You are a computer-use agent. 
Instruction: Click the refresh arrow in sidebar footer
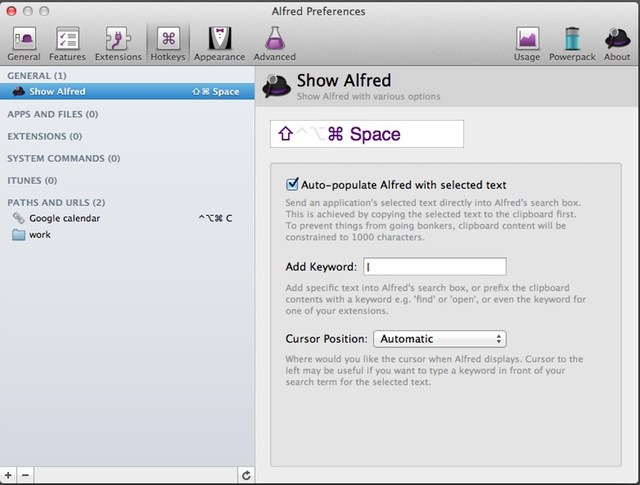(x=246, y=476)
